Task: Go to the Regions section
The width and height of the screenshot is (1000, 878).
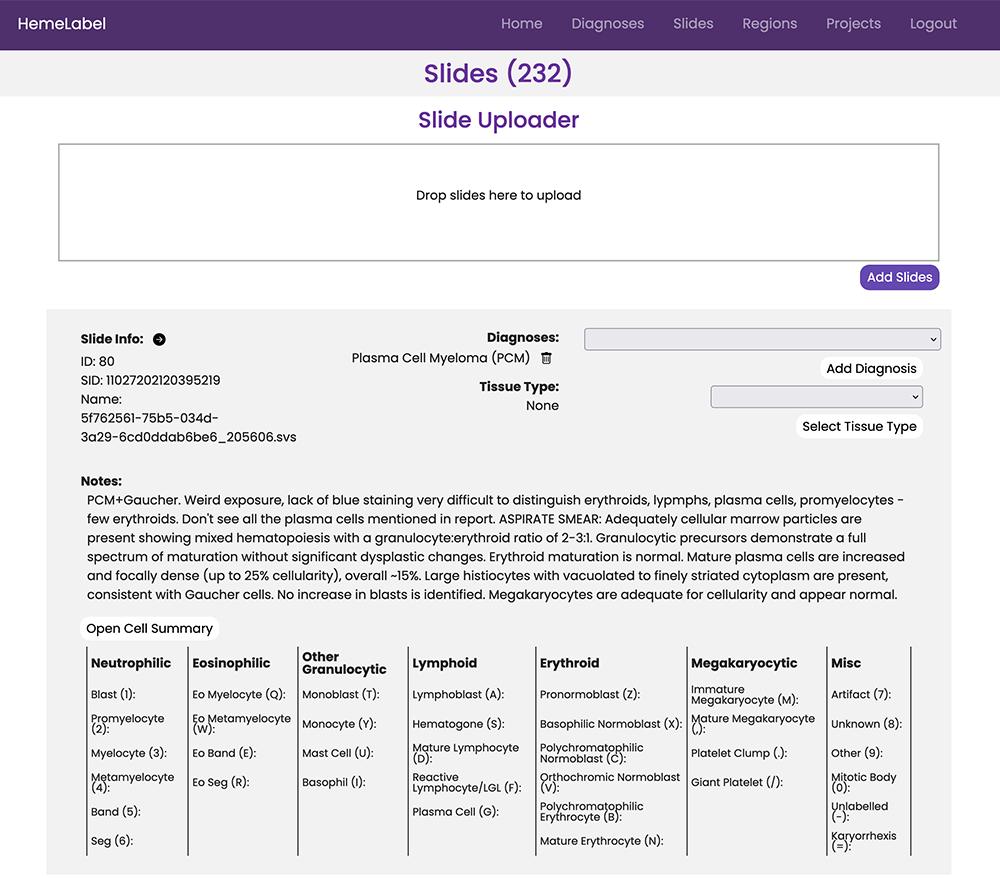Action: 769,23
